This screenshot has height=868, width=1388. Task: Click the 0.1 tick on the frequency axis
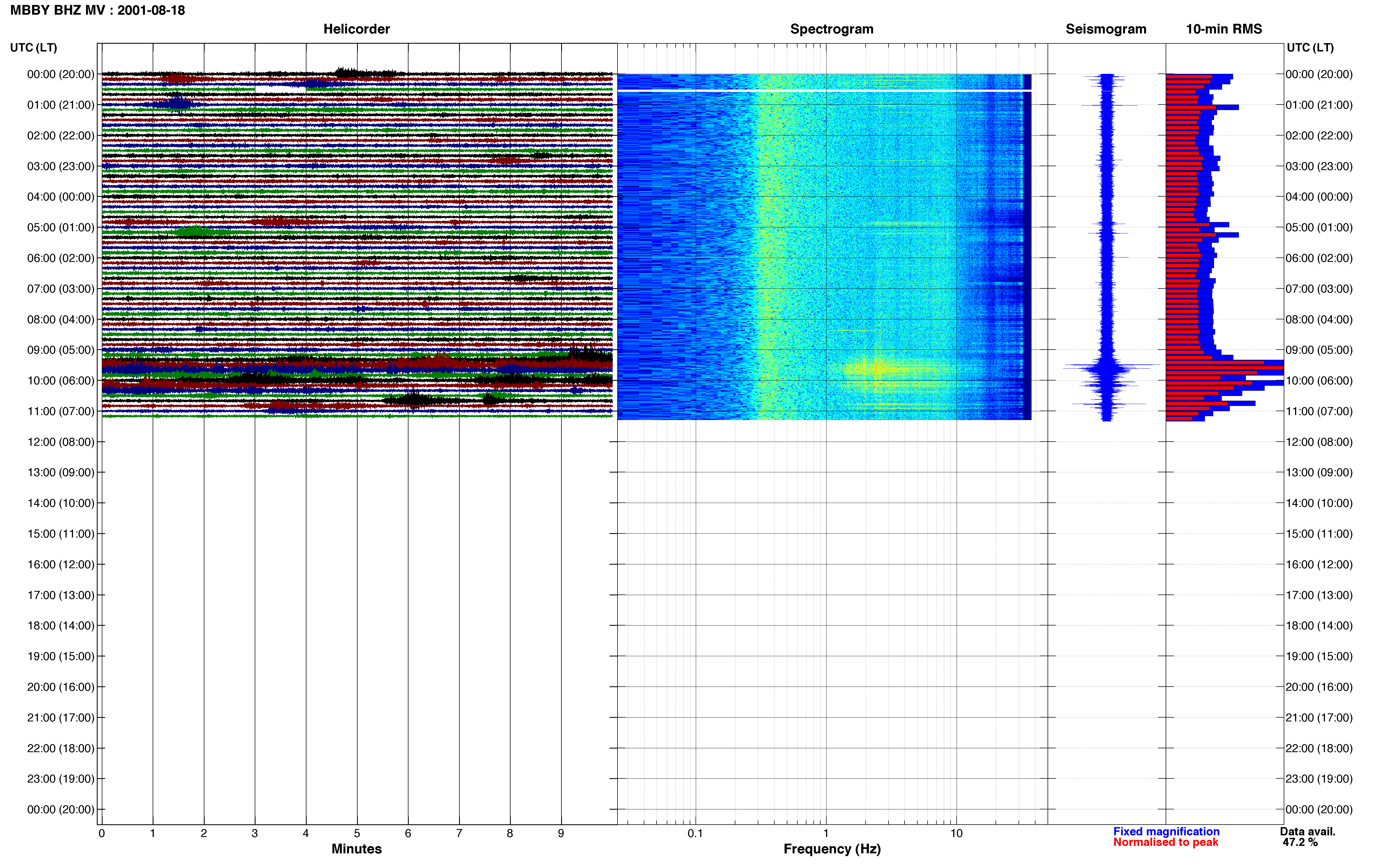[x=695, y=833]
